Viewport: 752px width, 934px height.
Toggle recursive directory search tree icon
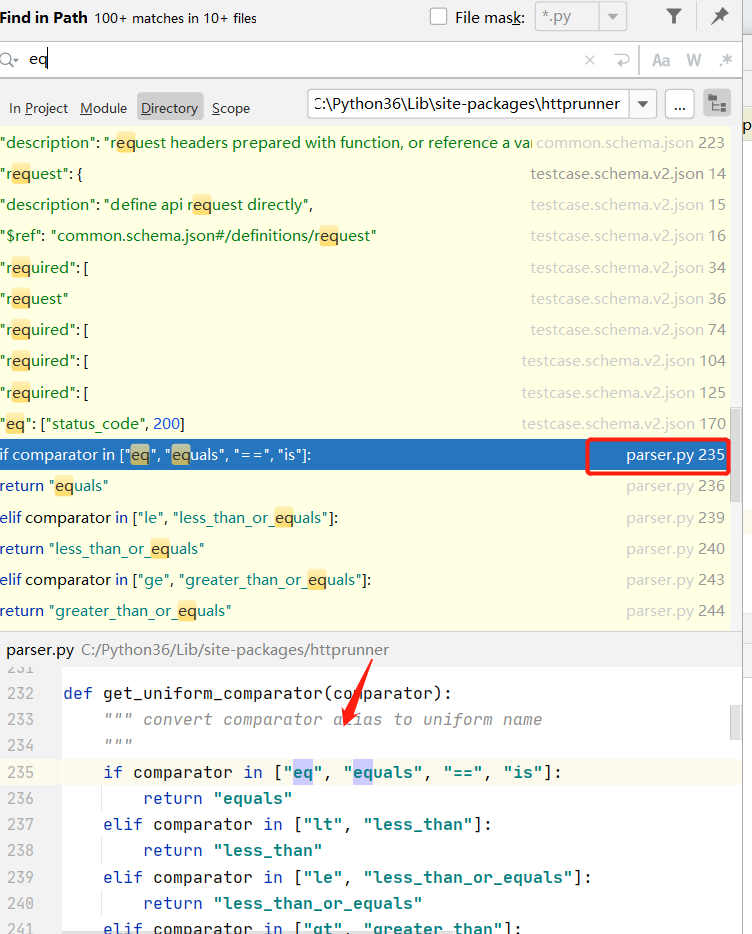point(717,104)
